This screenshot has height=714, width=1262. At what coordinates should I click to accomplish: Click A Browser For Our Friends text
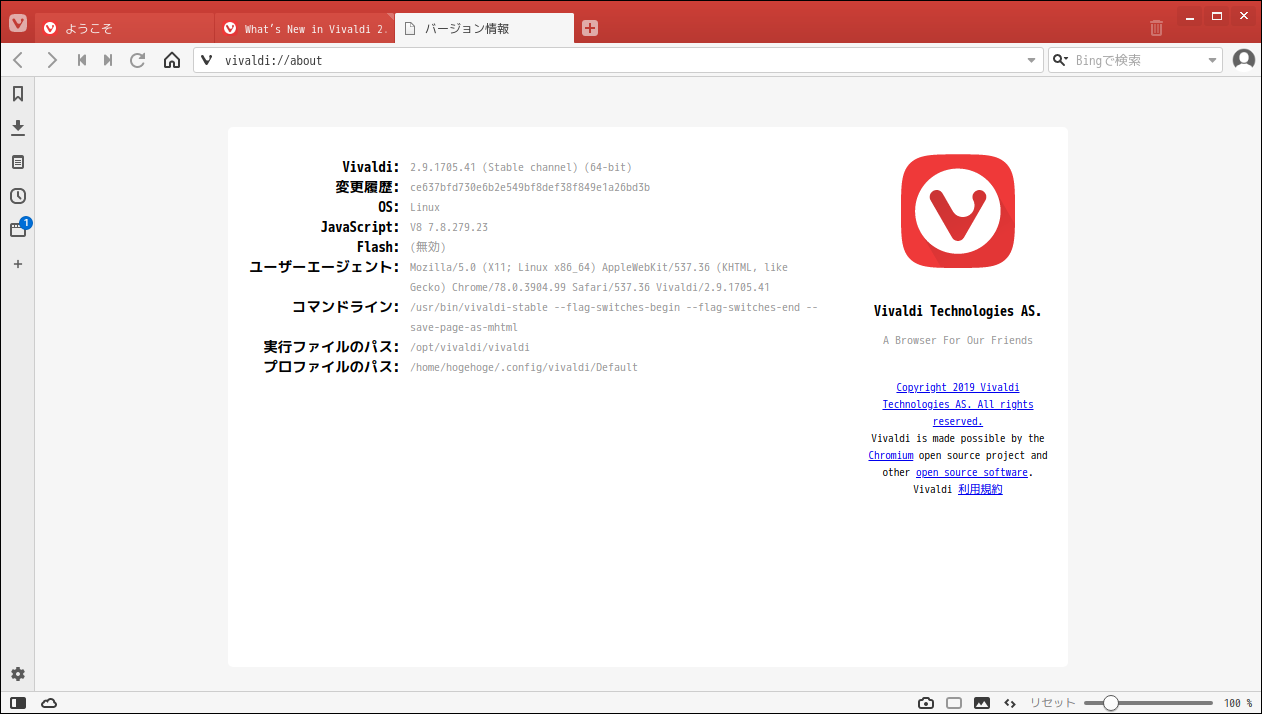(x=958, y=340)
